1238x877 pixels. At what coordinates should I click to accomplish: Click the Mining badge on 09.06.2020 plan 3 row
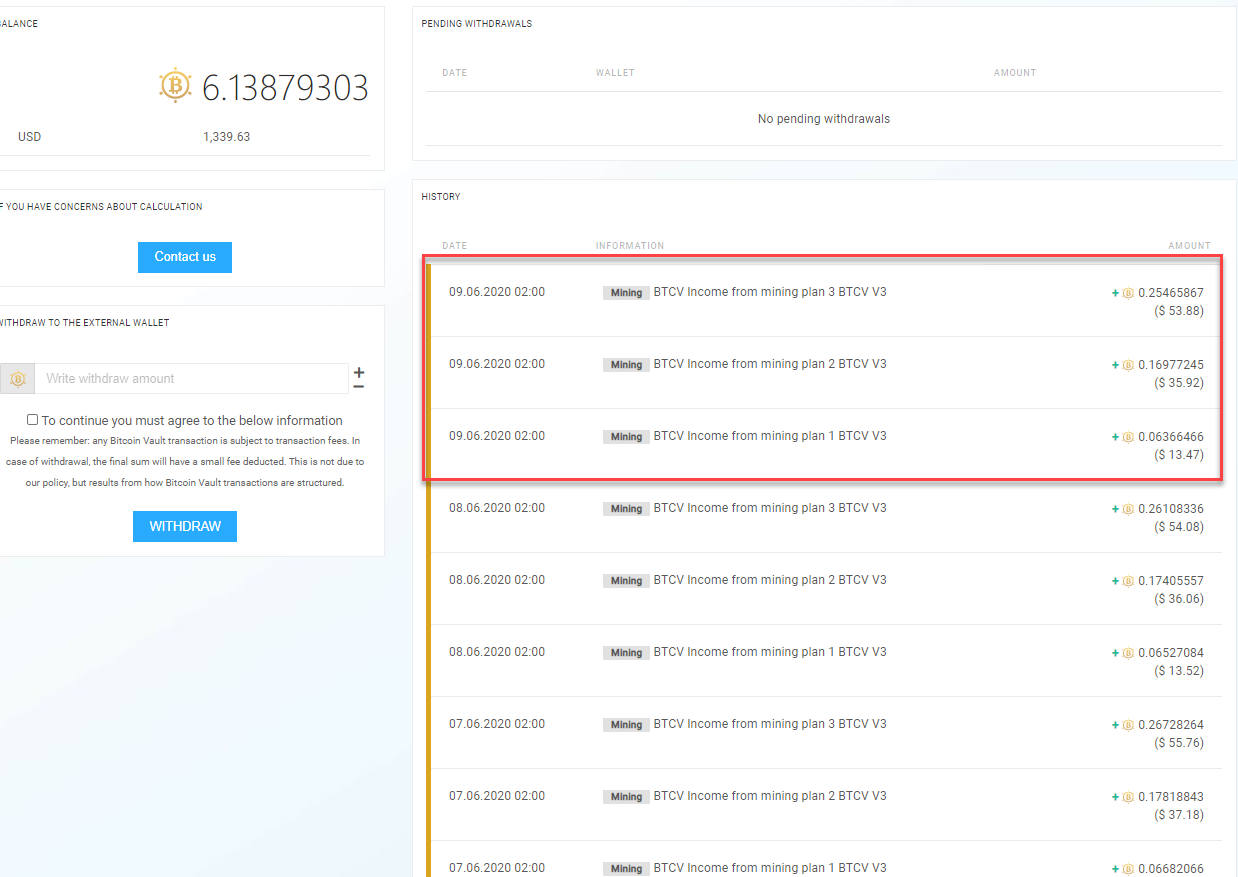pos(626,293)
